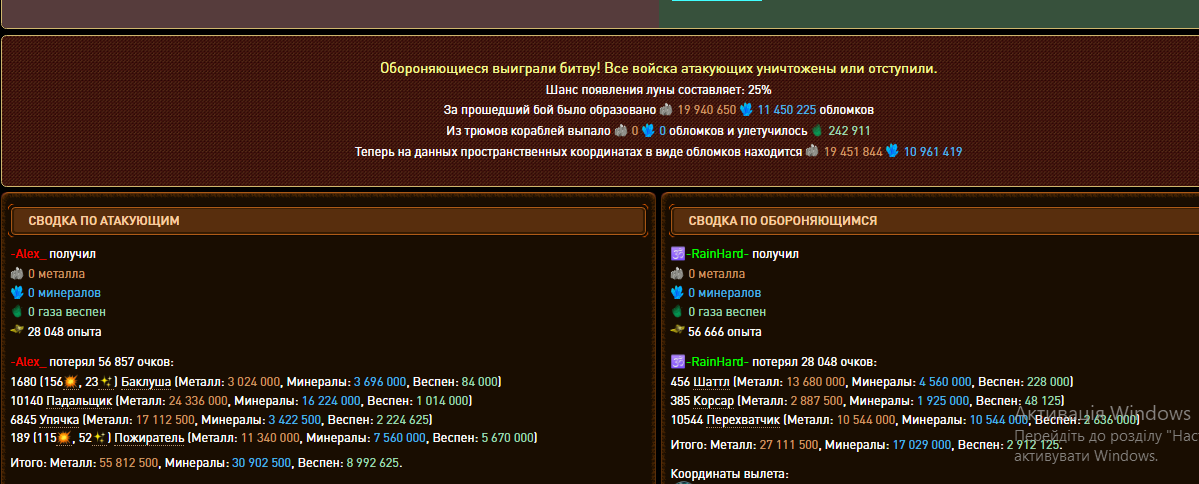Click the metal icon in the attackers summary
Viewport: 1199px width, 484px height.
(17, 274)
